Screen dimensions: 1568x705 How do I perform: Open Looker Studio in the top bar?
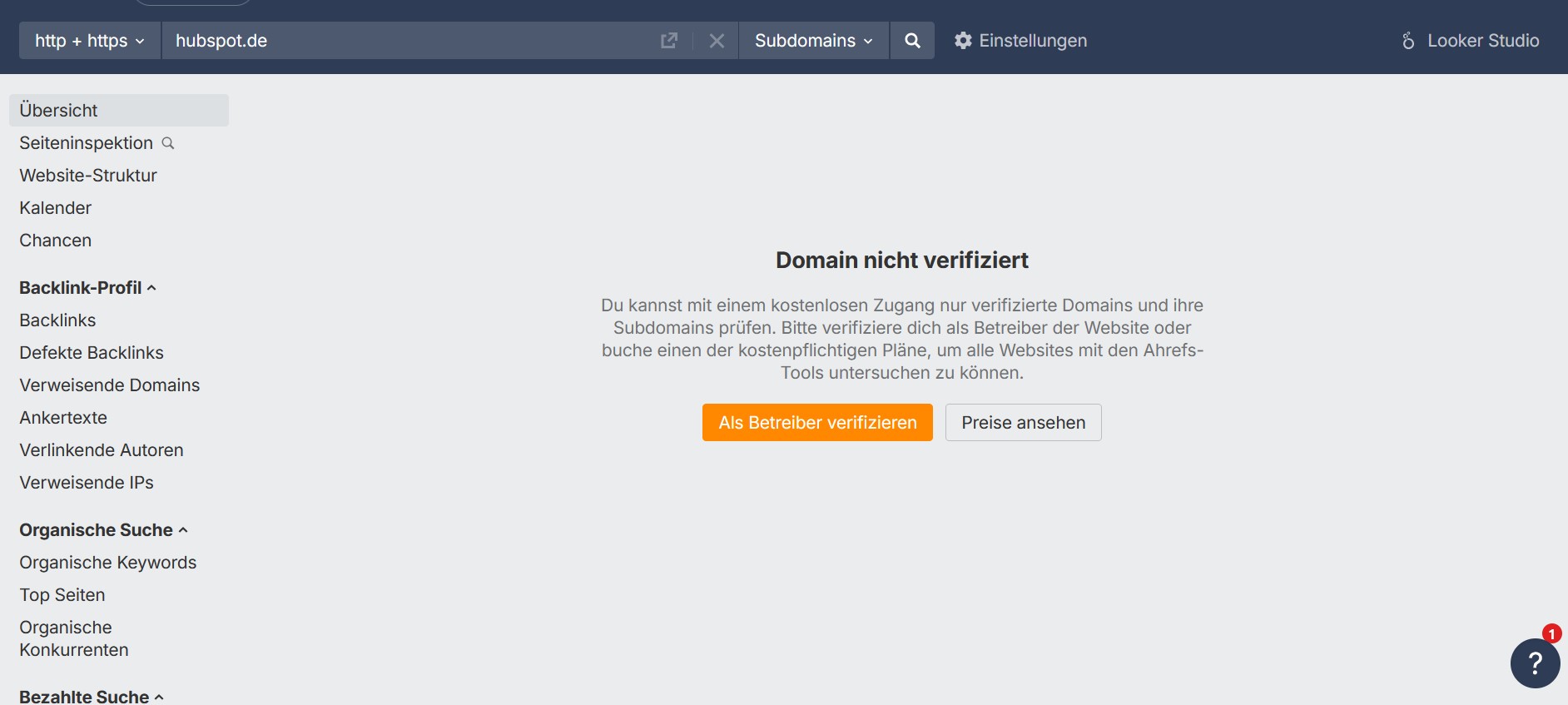[1470, 41]
